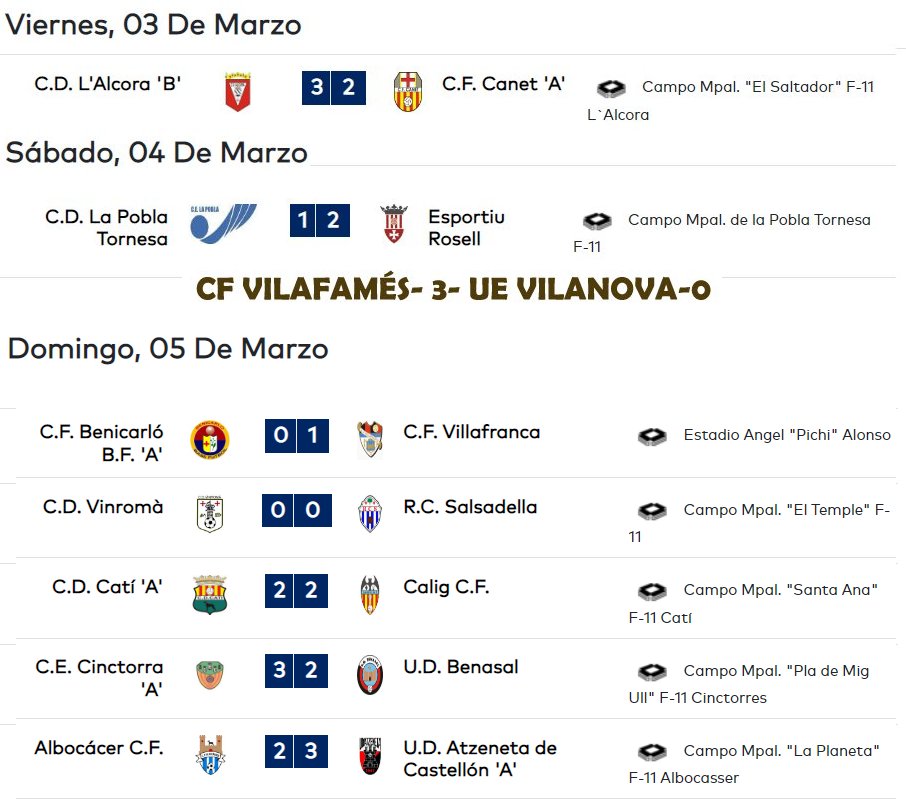This screenshot has width=906, height=802.
Task: Open the 2-3 Albocácer vs Atzeneta score
Action: [296, 751]
